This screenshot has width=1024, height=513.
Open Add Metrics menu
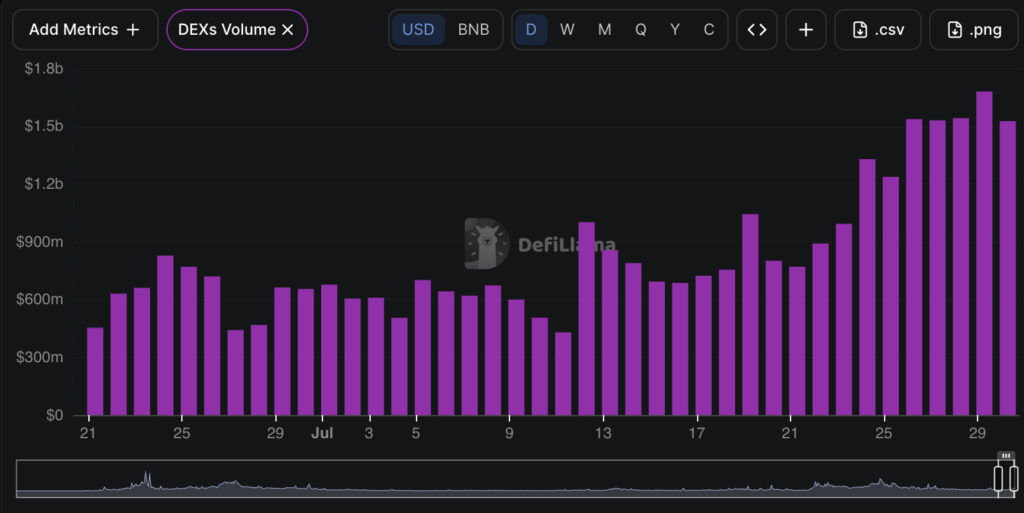[x=85, y=29]
